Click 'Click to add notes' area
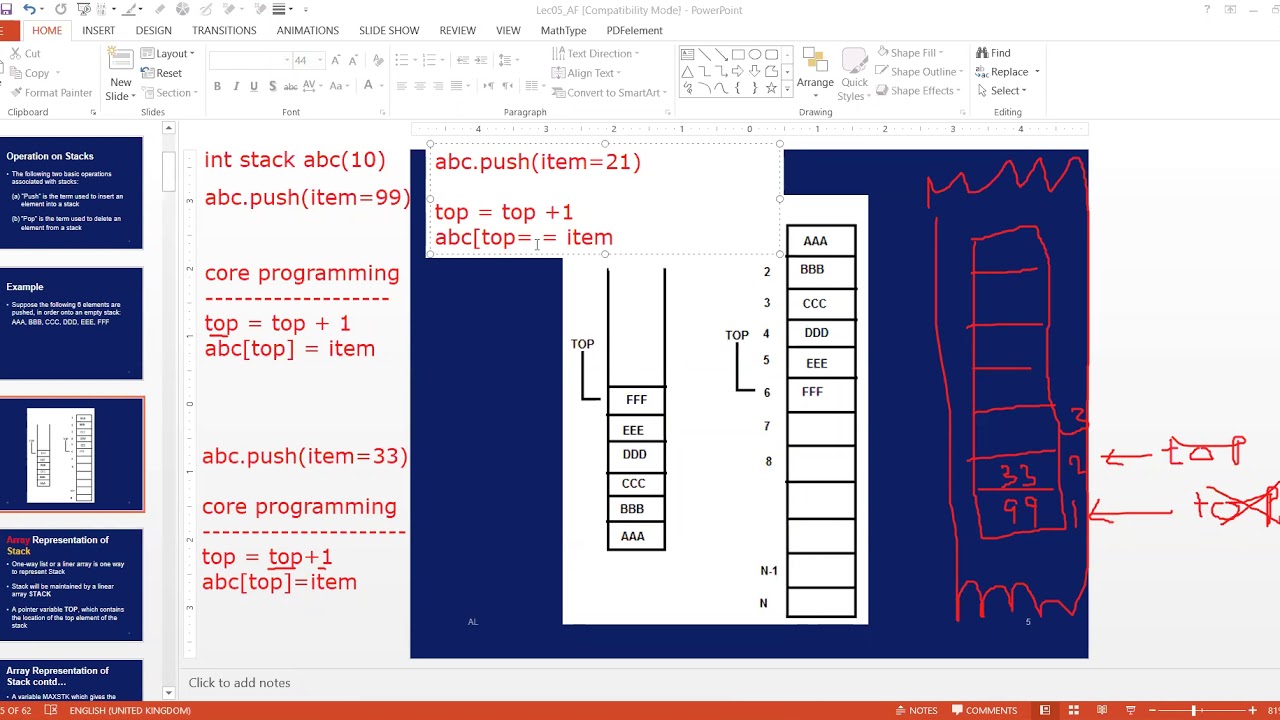1280x720 pixels. click(239, 683)
